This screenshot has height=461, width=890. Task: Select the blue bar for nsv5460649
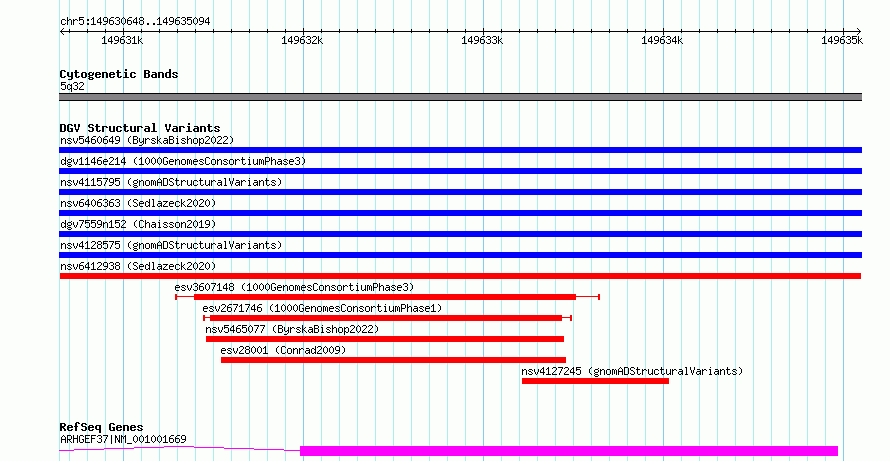(460, 150)
